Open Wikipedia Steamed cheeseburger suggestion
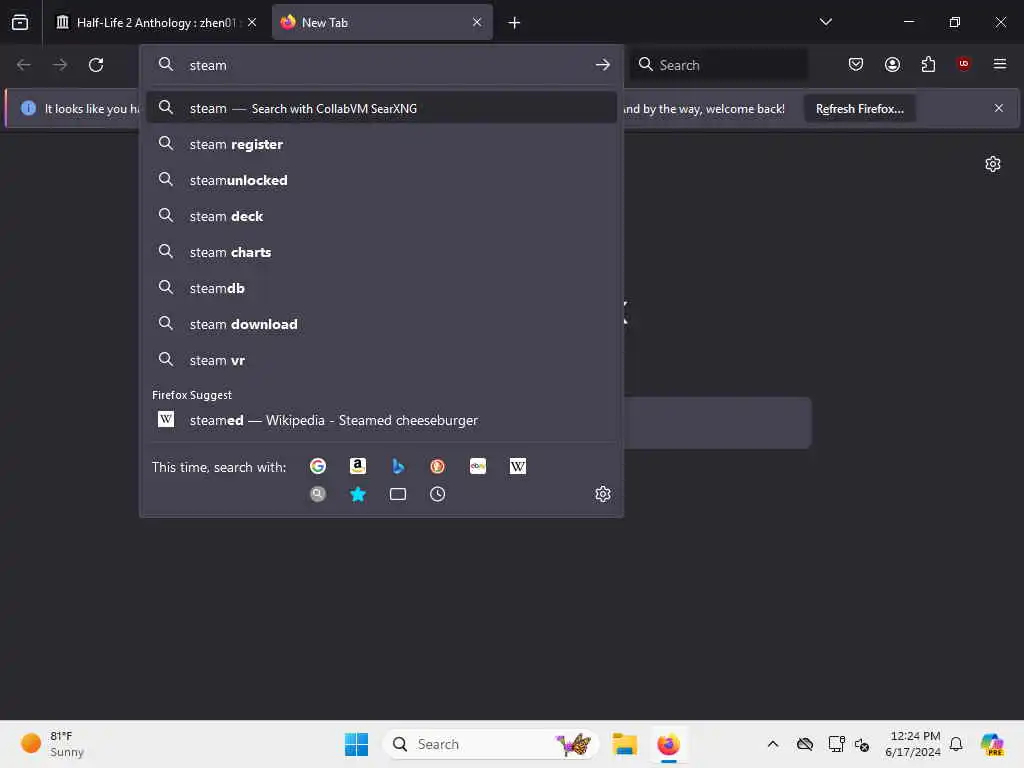This screenshot has height=768, width=1024. [x=381, y=419]
